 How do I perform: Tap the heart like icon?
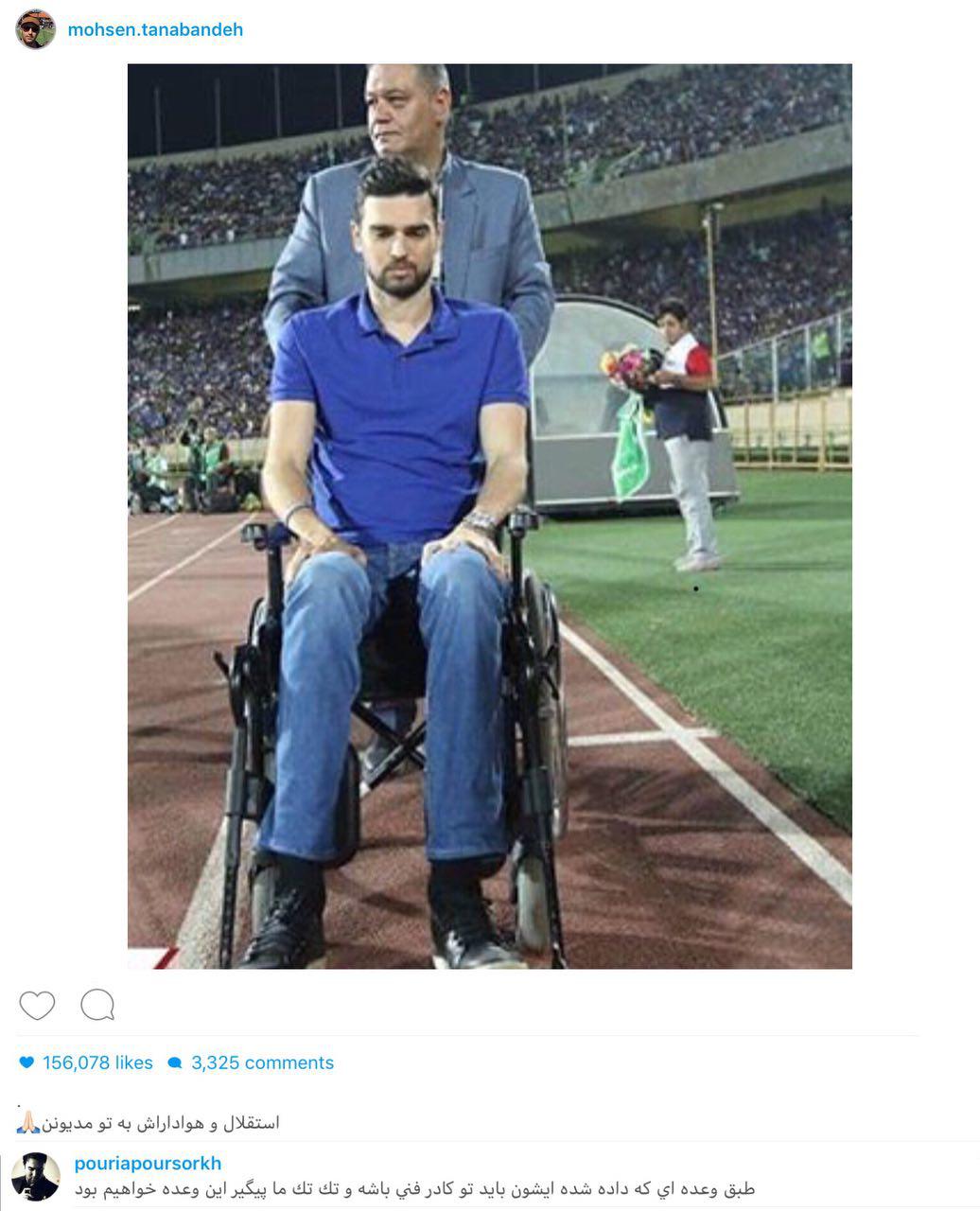tap(37, 1005)
